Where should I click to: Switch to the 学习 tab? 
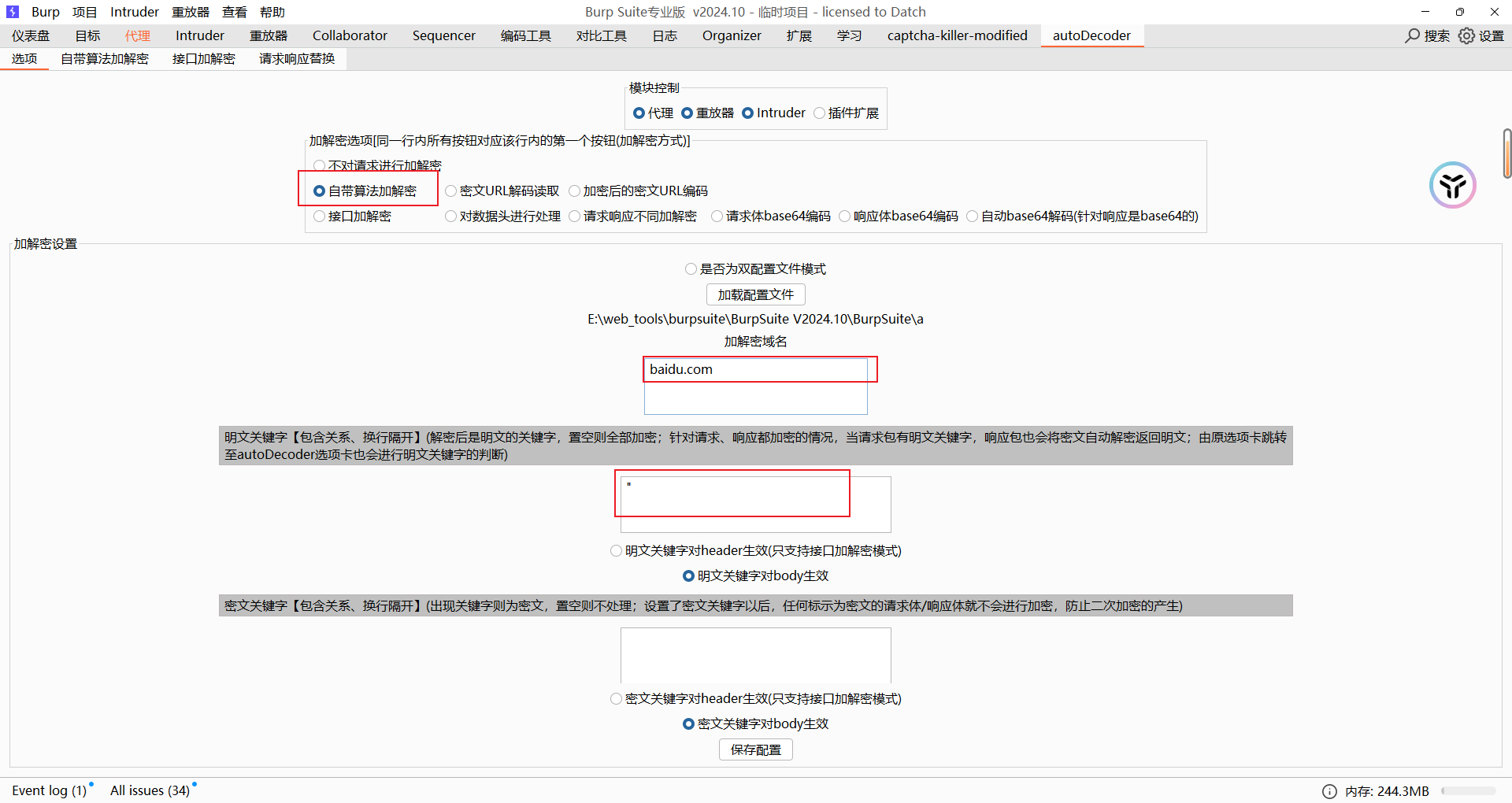tap(850, 35)
